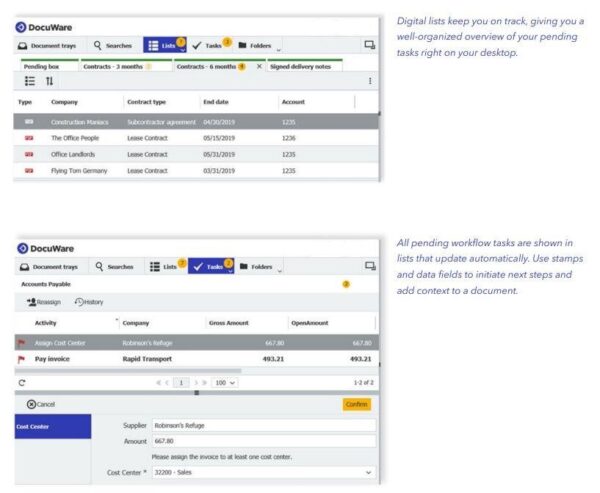
Task: Open Searches tab in upper DocuWare window
Action: 113,46
